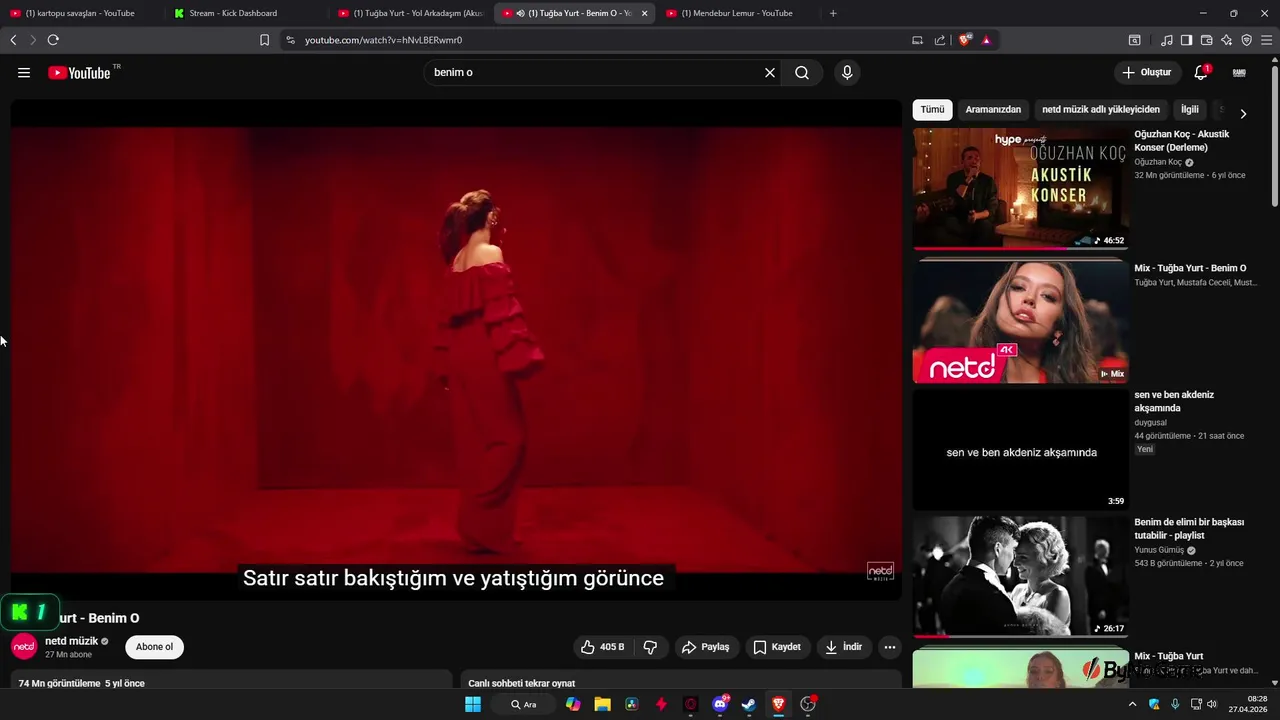
Task: Dislike the video with thumbs down
Action: [x=650, y=647]
